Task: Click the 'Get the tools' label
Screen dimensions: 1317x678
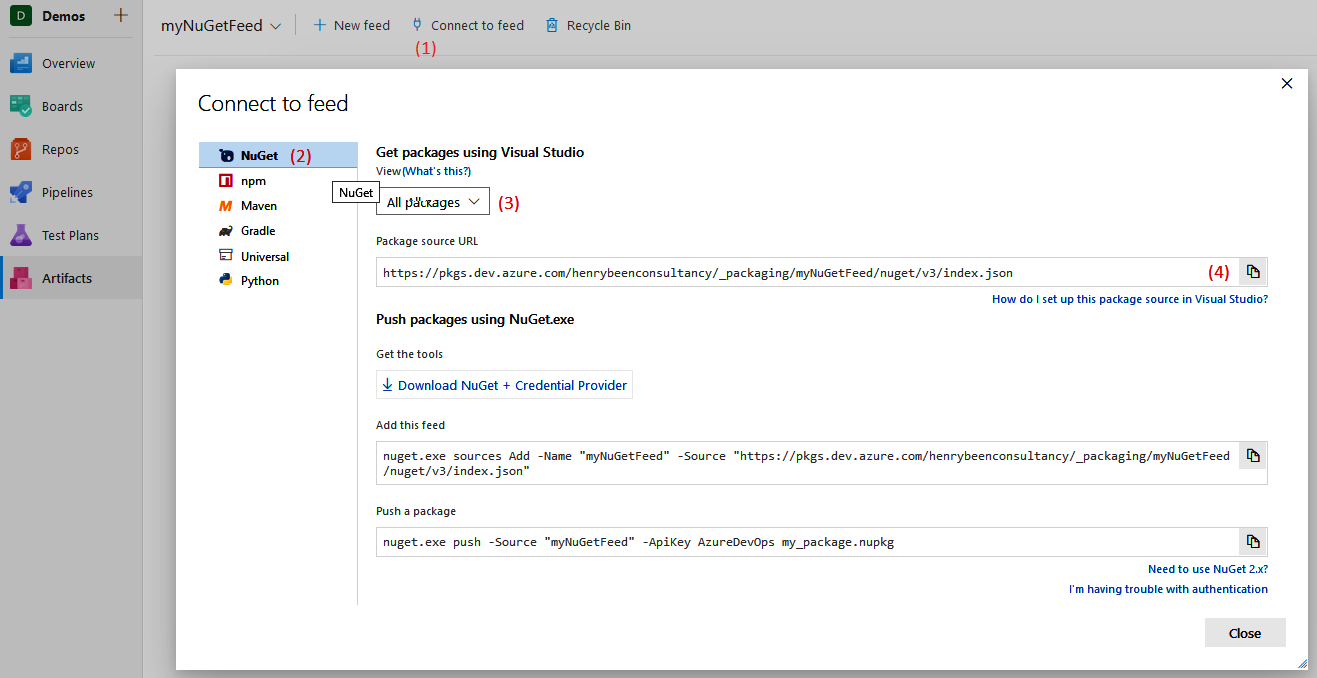Action: (x=409, y=354)
